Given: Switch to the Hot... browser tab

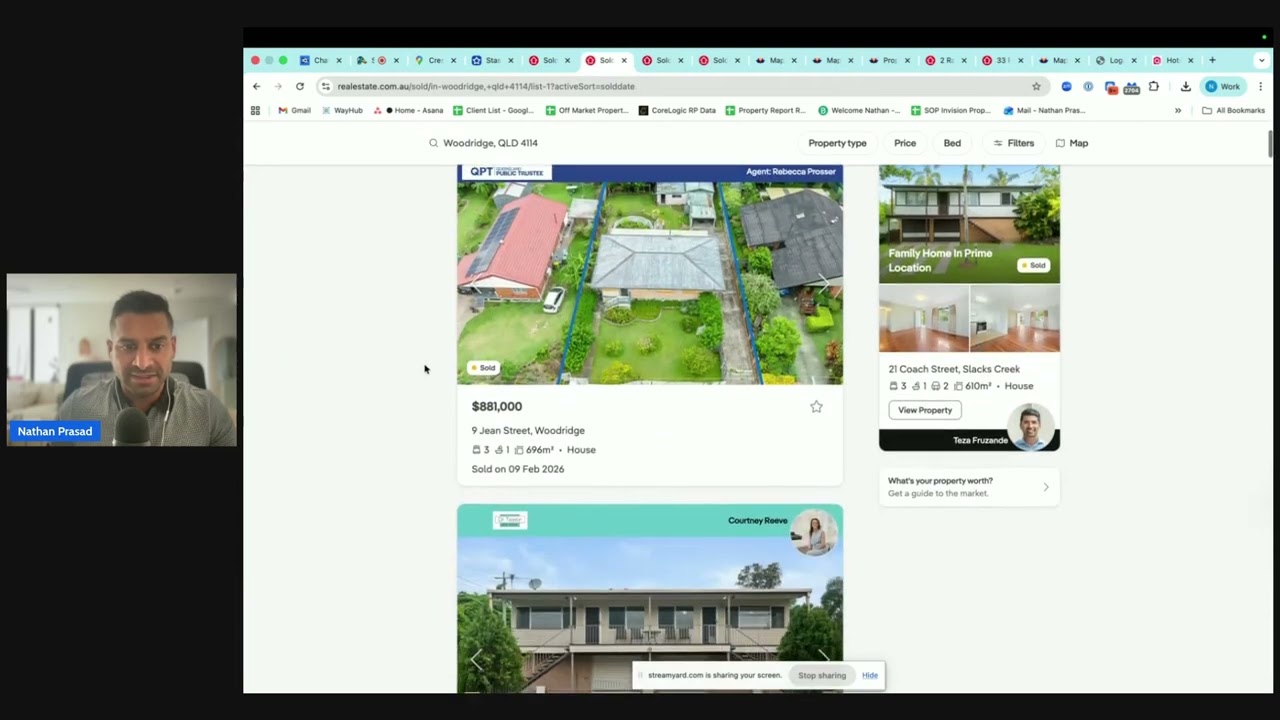Looking at the screenshot, I should [x=1173, y=60].
